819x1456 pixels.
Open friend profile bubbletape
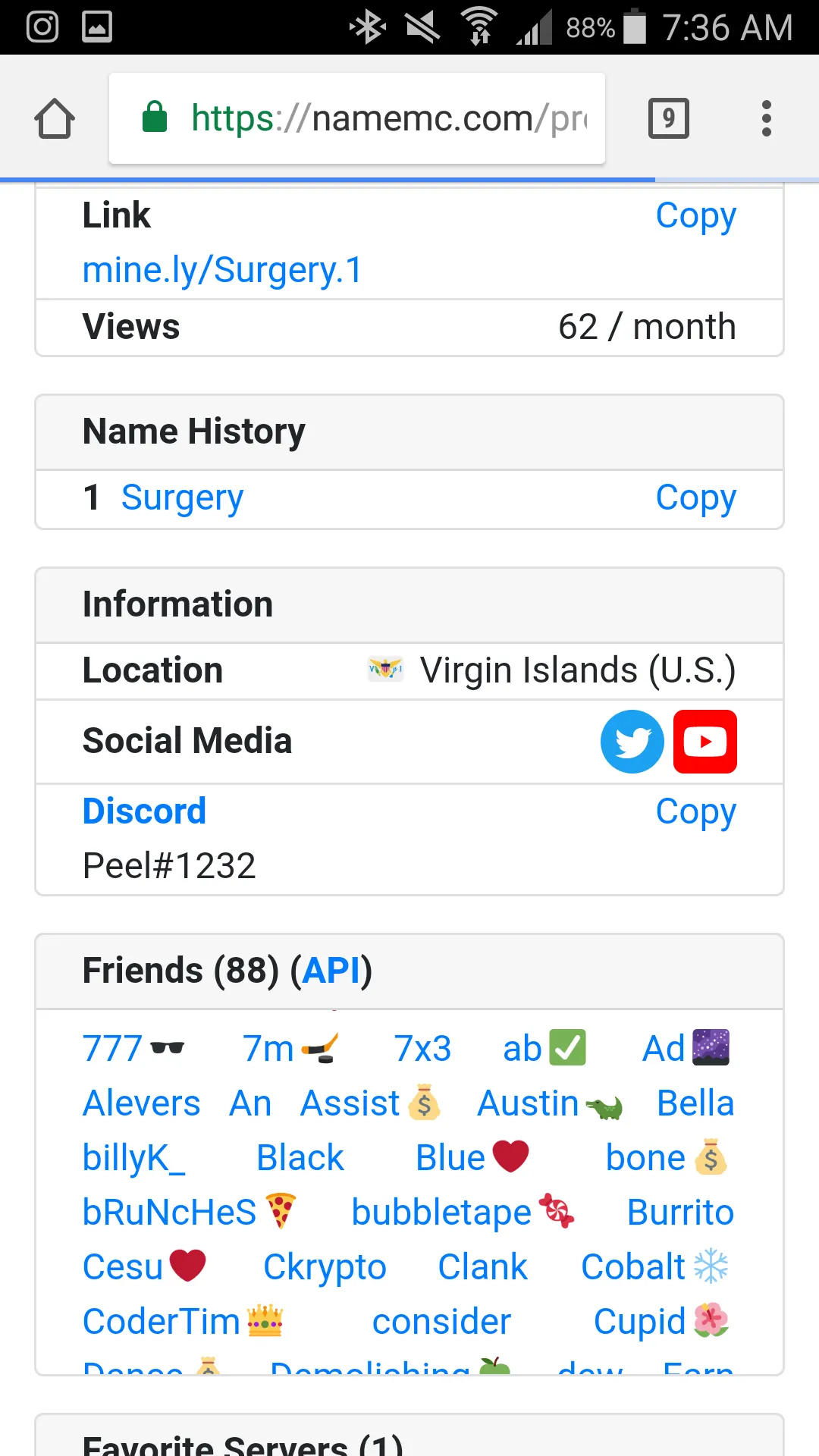[441, 1213]
